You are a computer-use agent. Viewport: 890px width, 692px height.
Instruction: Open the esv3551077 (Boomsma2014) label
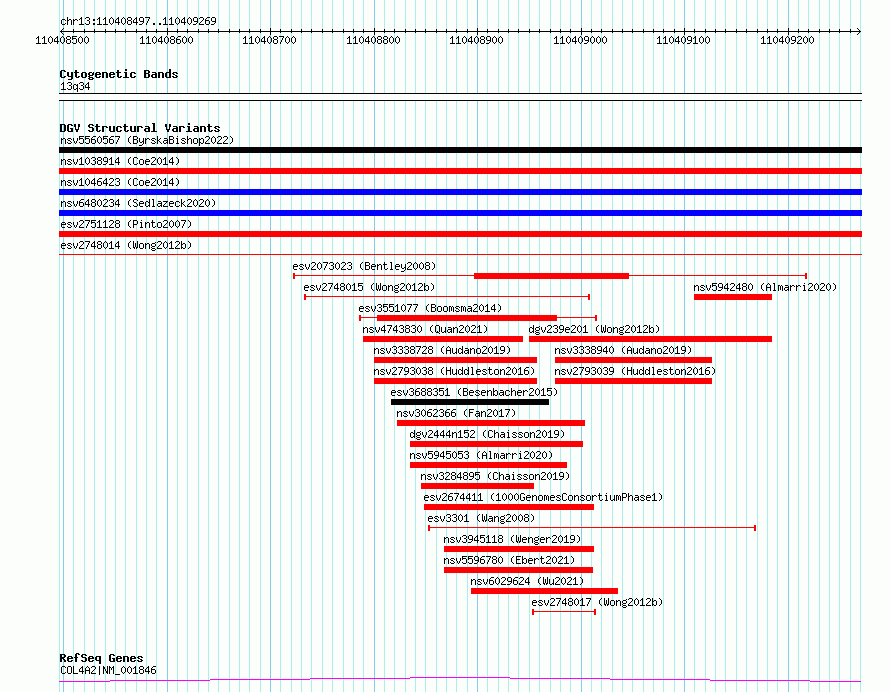click(x=430, y=308)
